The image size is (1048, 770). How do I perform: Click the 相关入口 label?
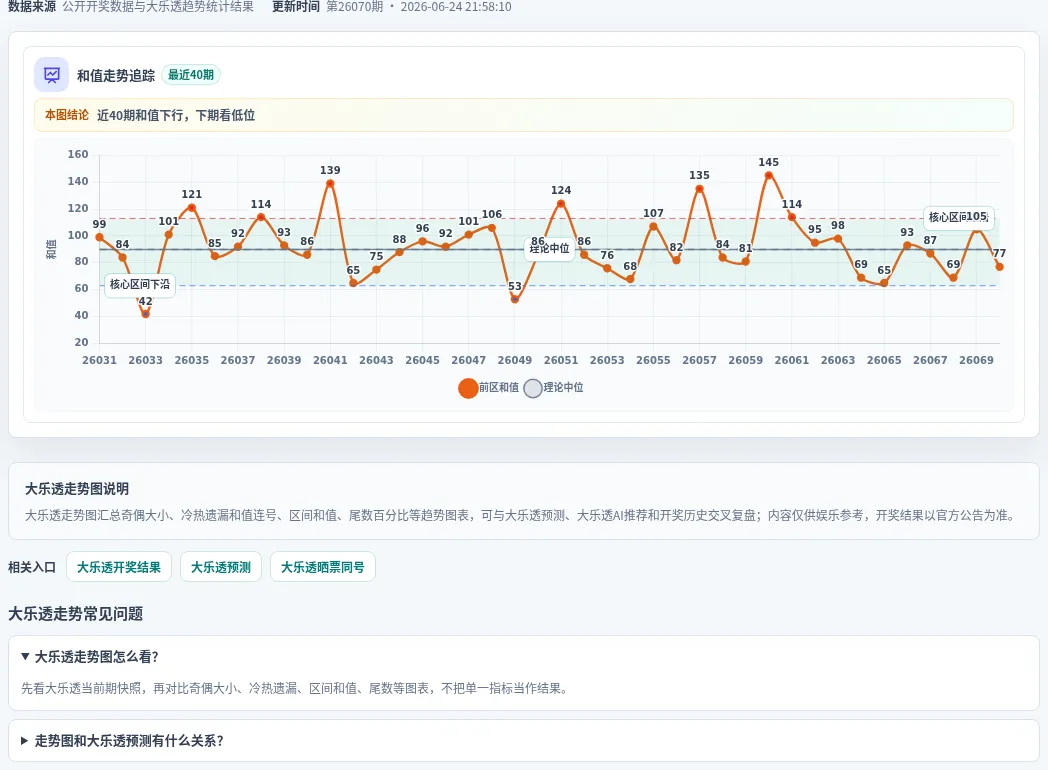(x=31, y=567)
